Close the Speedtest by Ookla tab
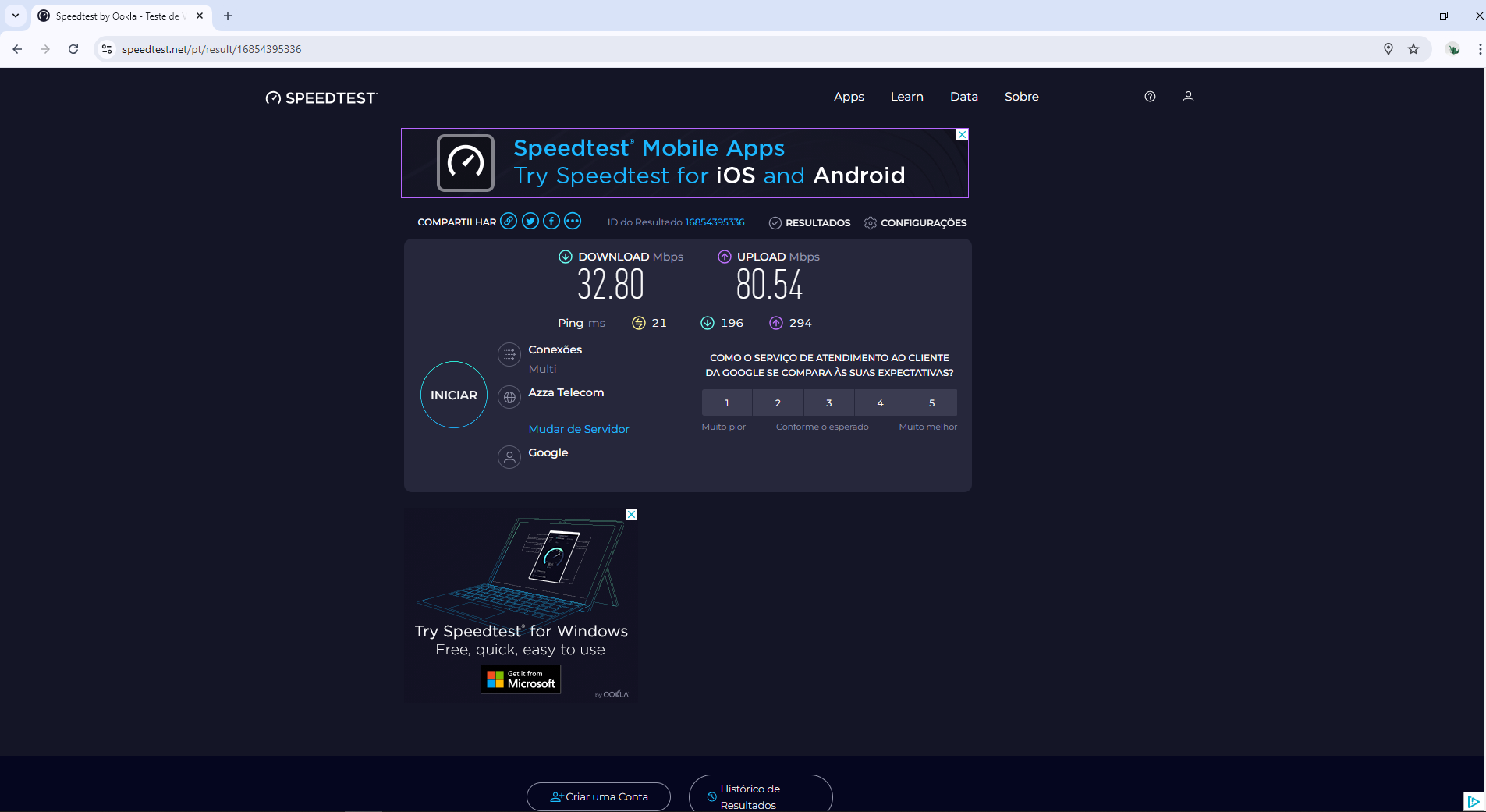 pyautogui.click(x=200, y=16)
